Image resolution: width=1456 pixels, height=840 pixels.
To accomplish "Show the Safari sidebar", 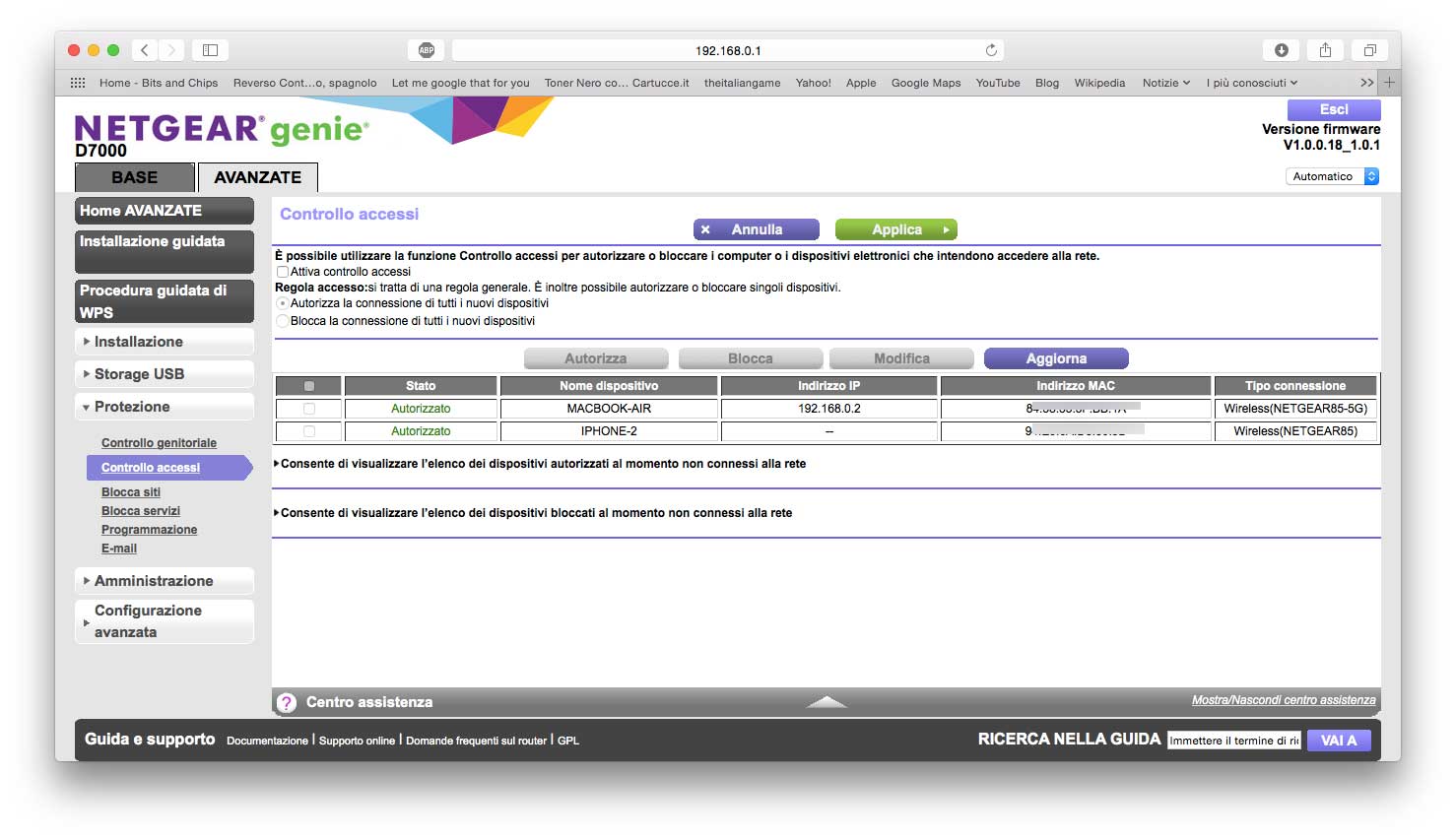I will tap(210, 50).
